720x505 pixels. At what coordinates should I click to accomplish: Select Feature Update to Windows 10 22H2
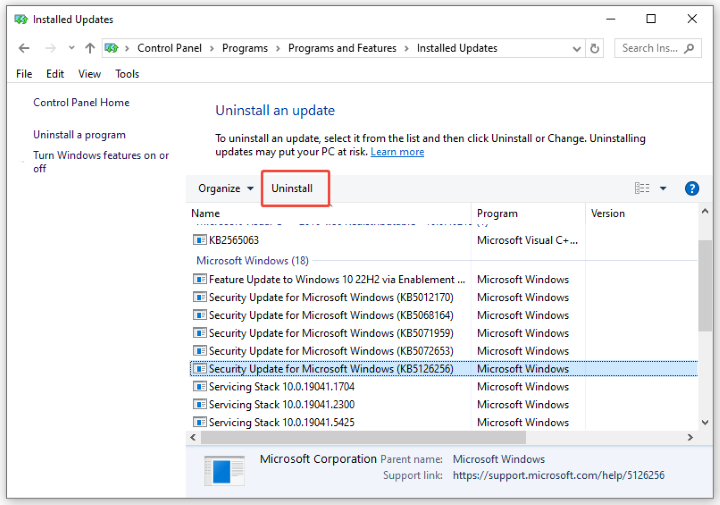coord(444,280)
